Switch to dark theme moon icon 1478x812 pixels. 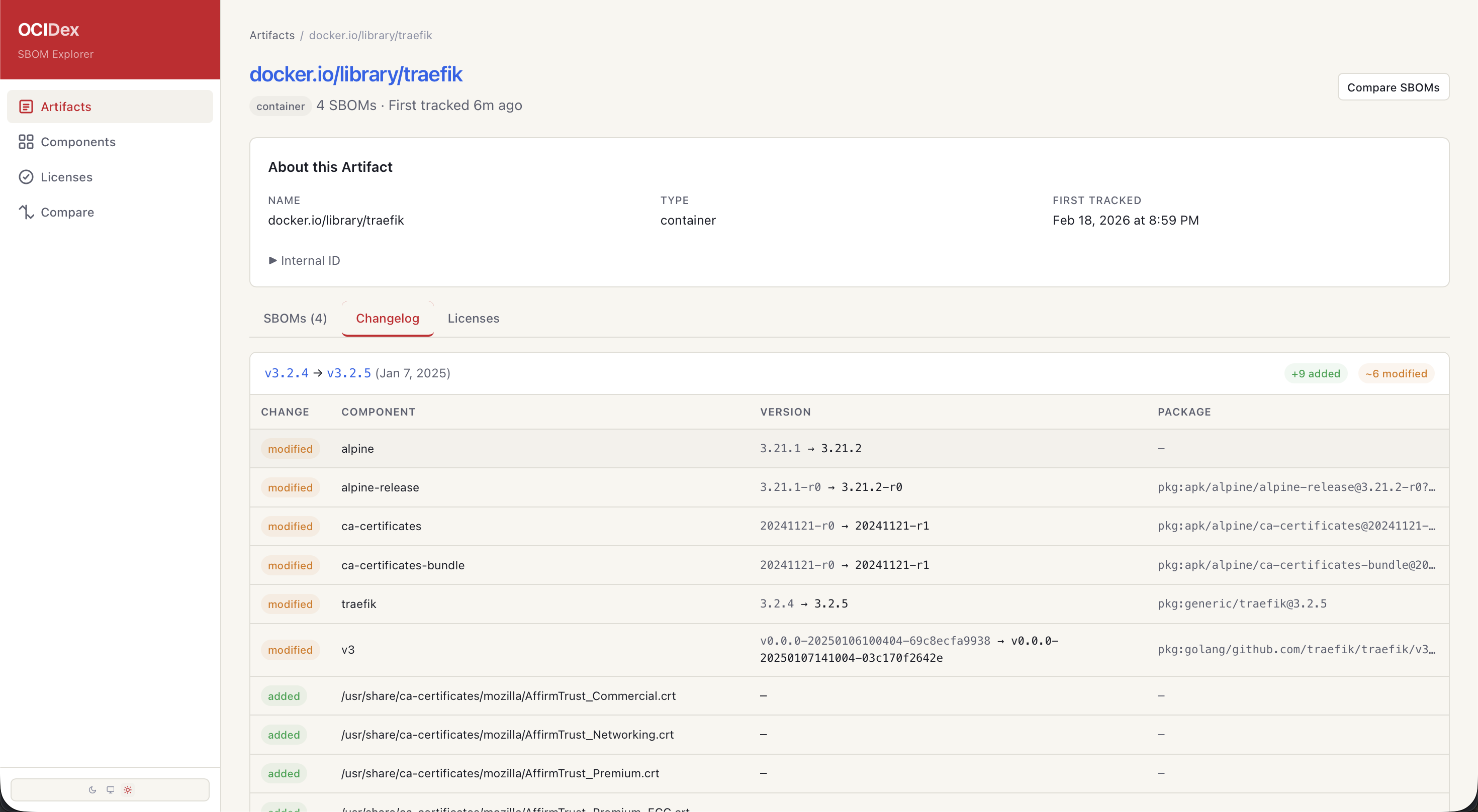93,789
